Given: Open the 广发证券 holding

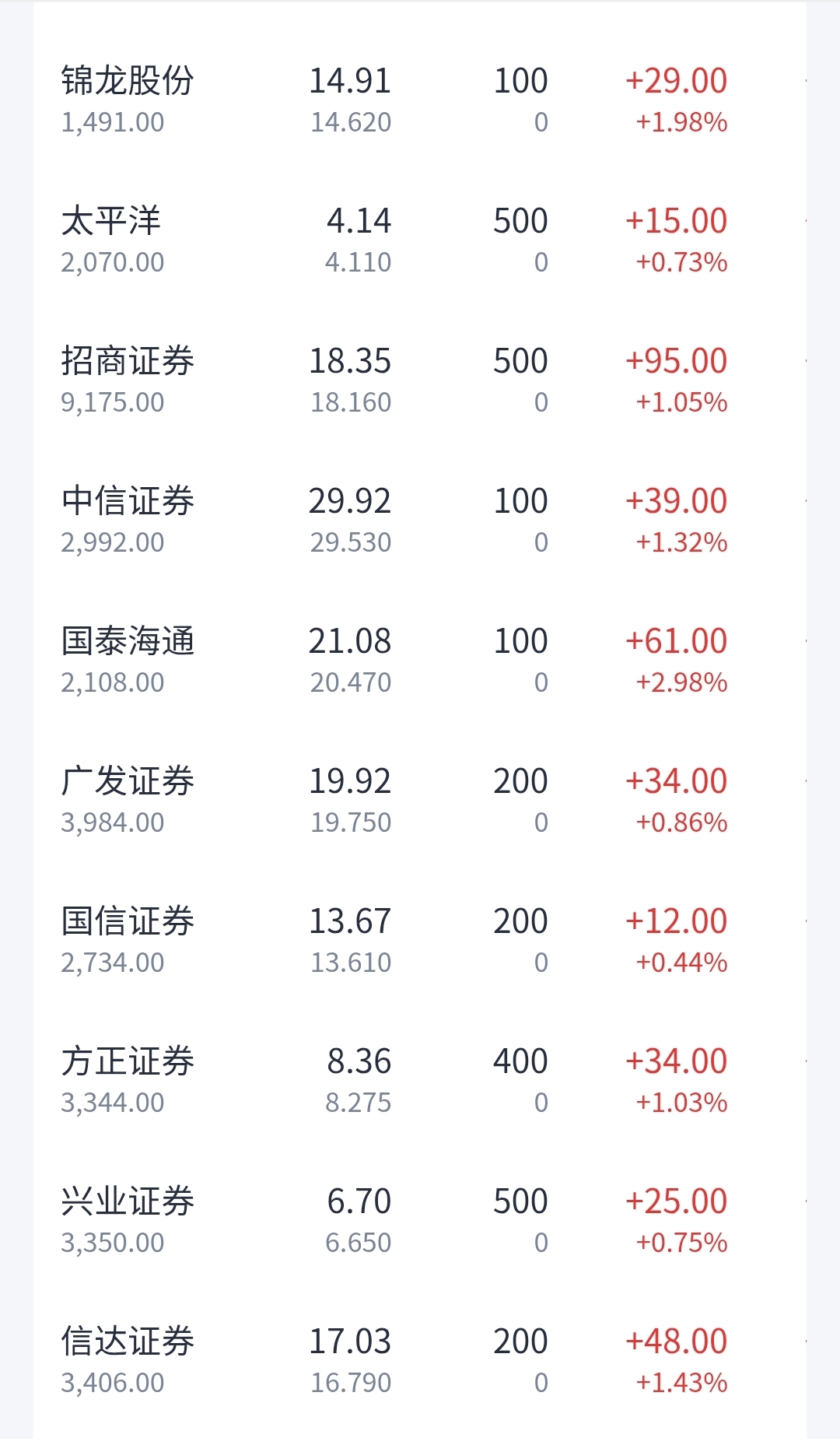Looking at the screenshot, I should [420, 801].
